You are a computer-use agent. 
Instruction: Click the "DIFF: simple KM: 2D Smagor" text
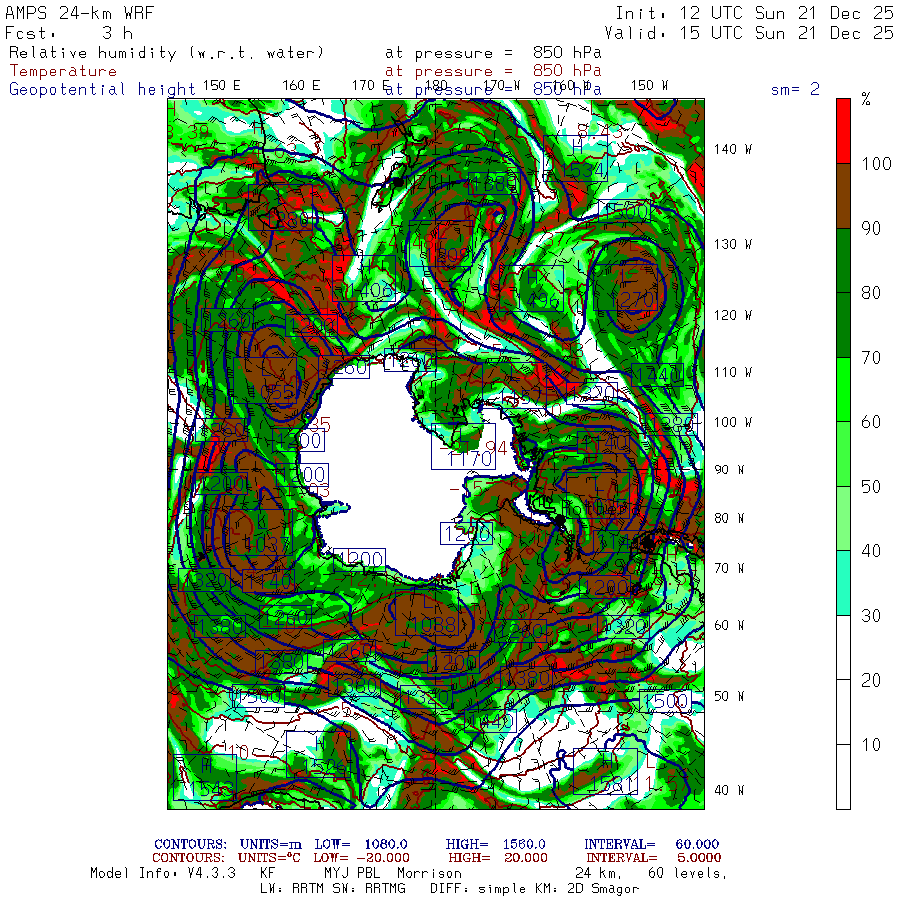pyautogui.click(x=534, y=889)
